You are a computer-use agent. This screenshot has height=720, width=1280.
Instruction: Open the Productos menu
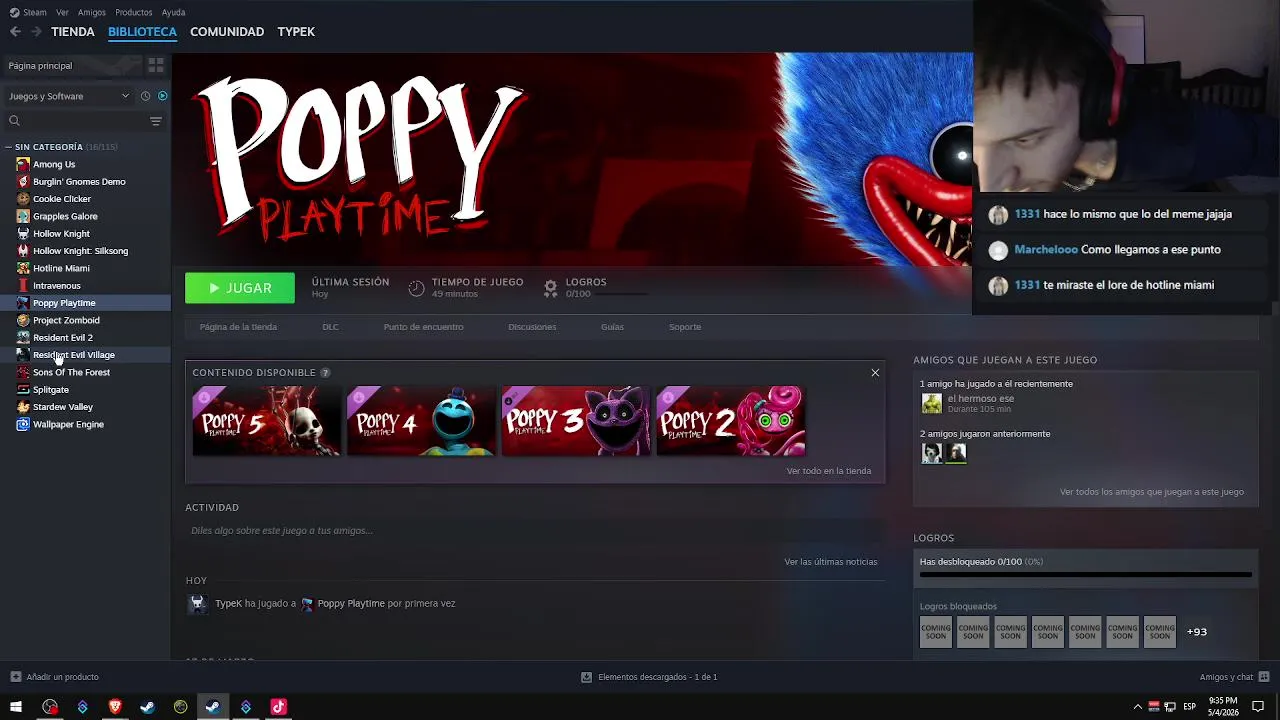[x=133, y=12]
